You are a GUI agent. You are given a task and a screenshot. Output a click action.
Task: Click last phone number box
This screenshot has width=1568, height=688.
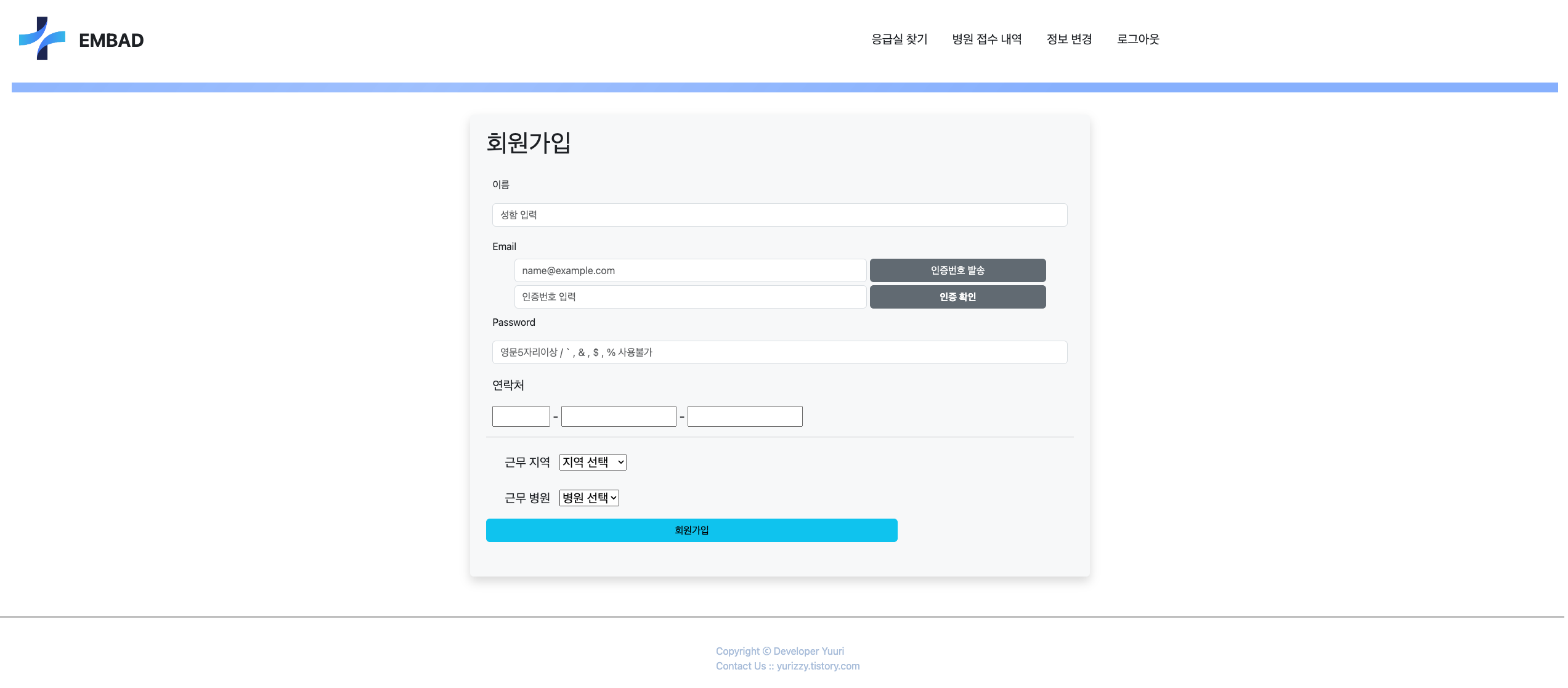click(x=745, y=416)
